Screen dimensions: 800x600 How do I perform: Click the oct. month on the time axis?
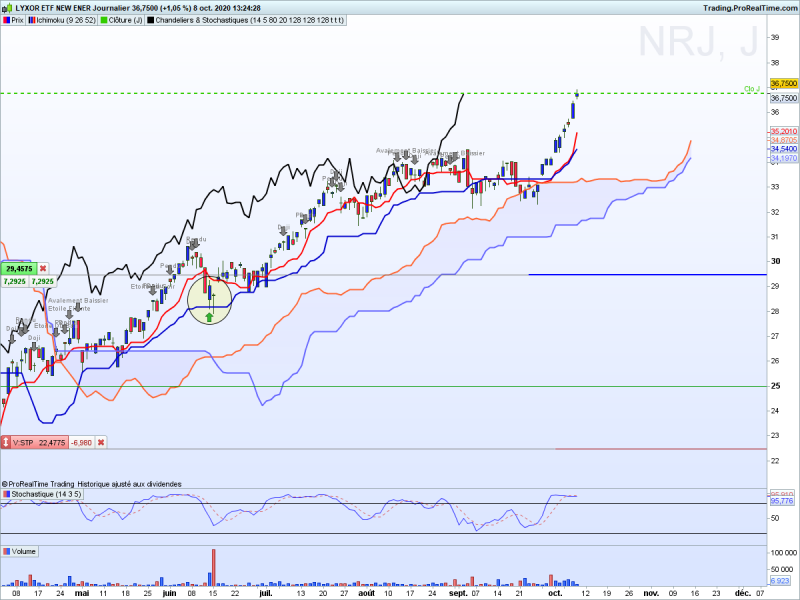click(x=555, y=593)
